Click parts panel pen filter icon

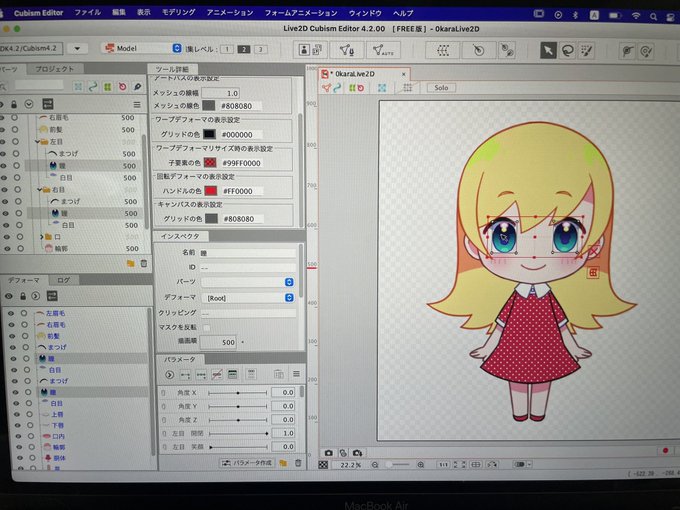tap(137, 86)
